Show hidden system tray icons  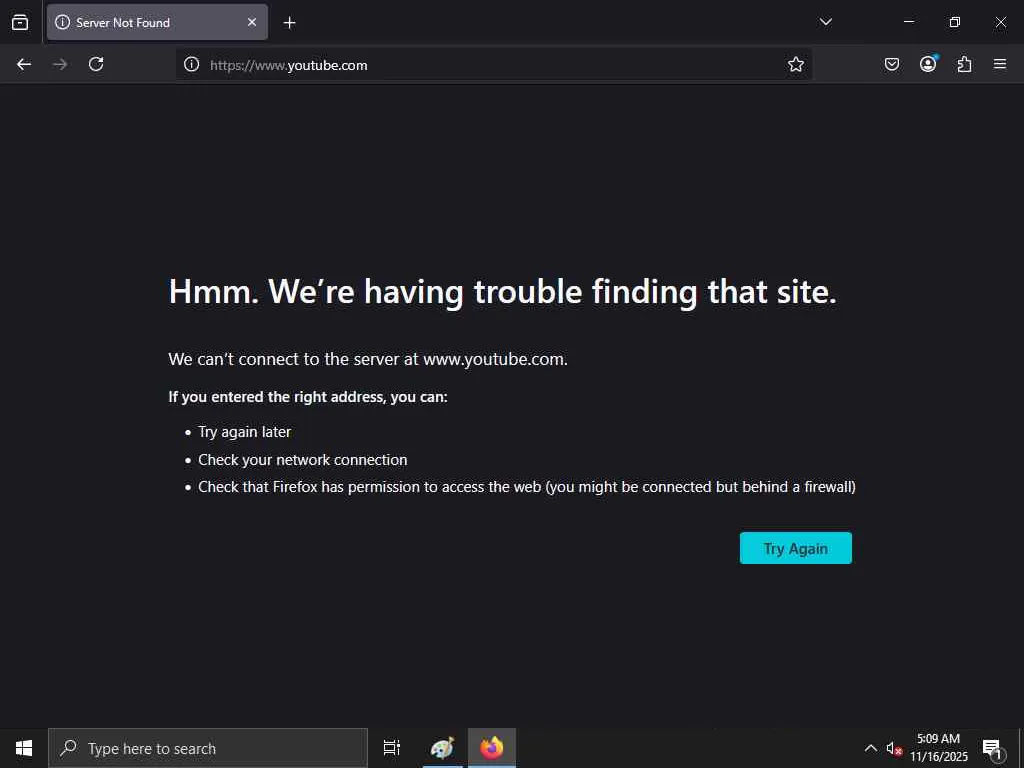(x=871, y=748)
